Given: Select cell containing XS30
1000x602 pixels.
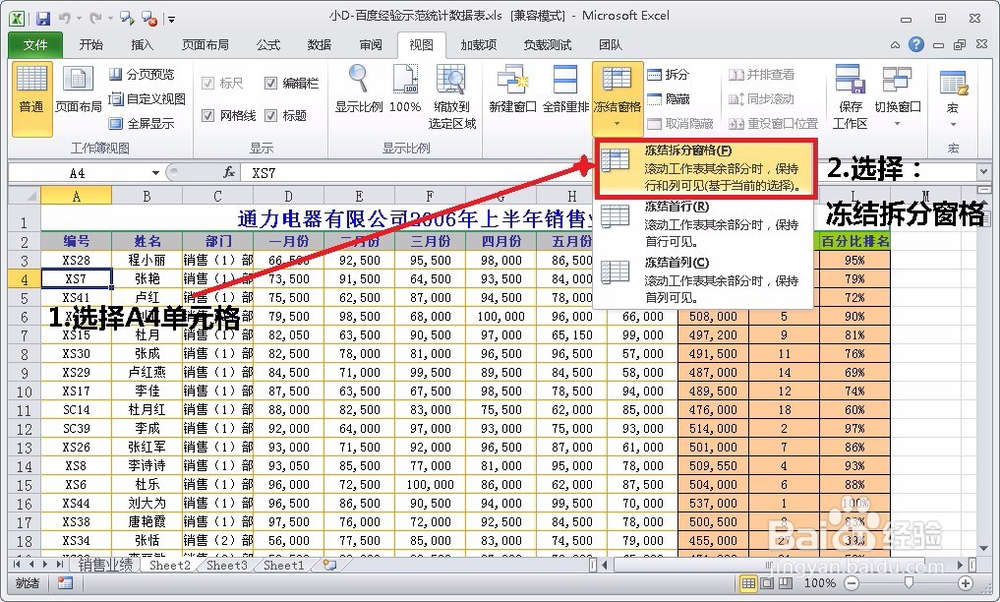Looking at the screenshot, I should coord(77,353).
